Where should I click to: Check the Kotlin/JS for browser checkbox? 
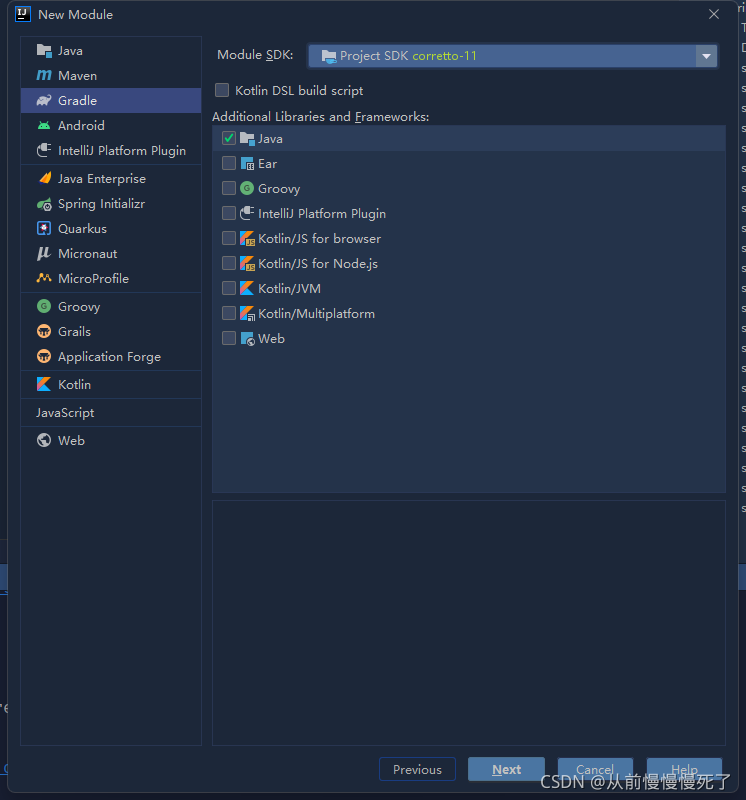(x=229, y=238)
